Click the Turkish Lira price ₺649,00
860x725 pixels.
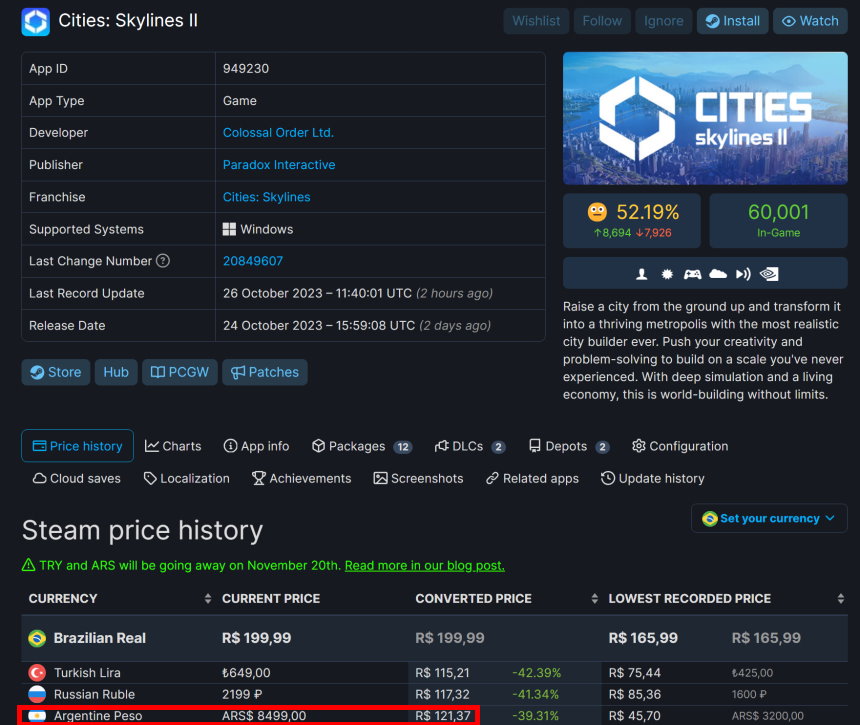tap(246, 672)
